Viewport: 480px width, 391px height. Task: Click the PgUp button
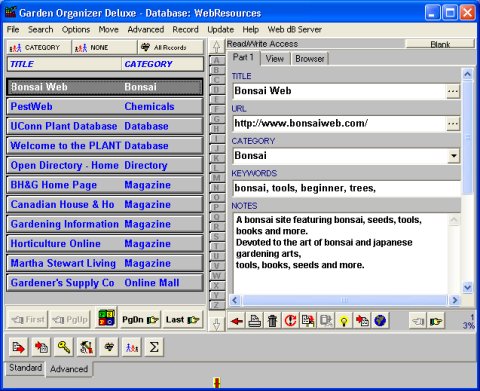coord(70,320)
